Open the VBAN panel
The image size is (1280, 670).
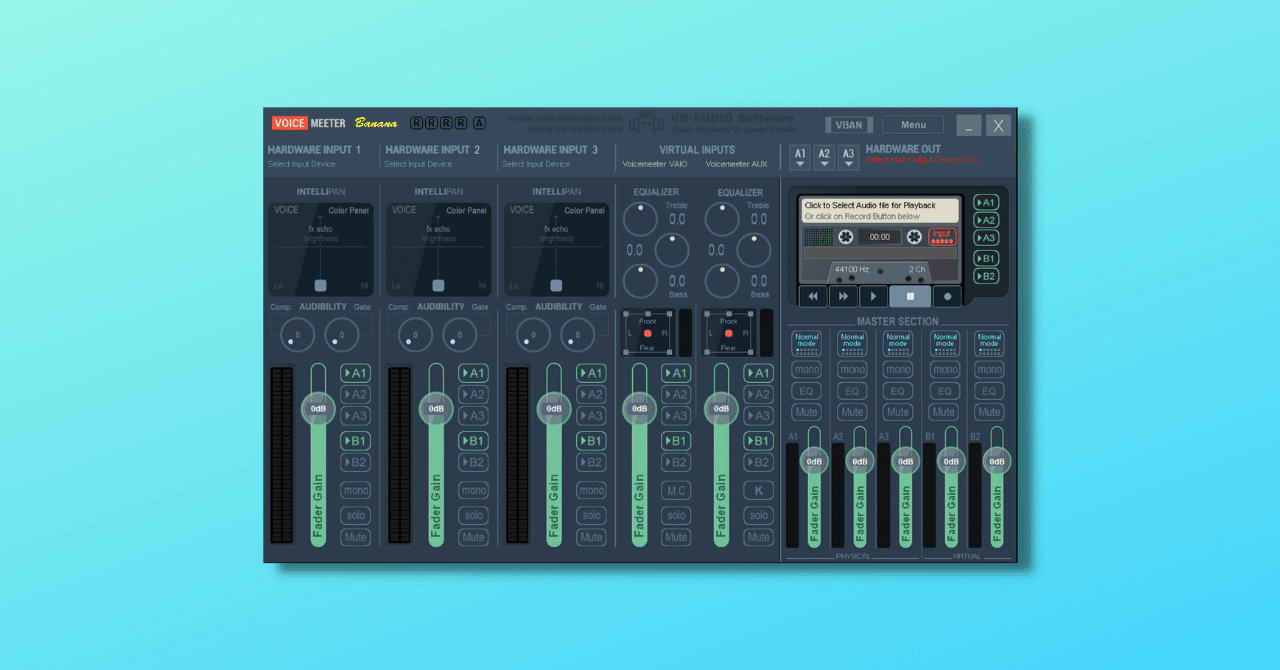tap(848, 124)
